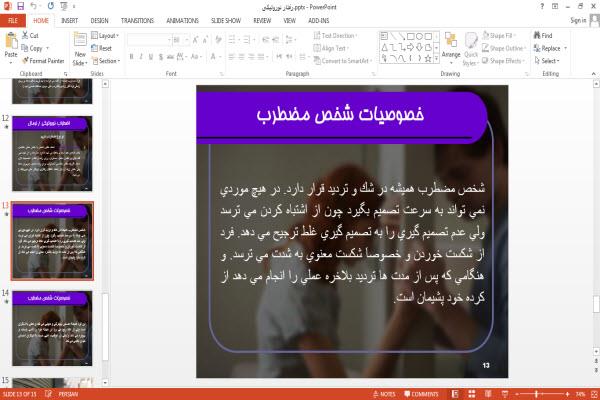Select the right arrow shape in gallery
The width and height of the screenshot is (600, 400).
click(x=411, y=47)
